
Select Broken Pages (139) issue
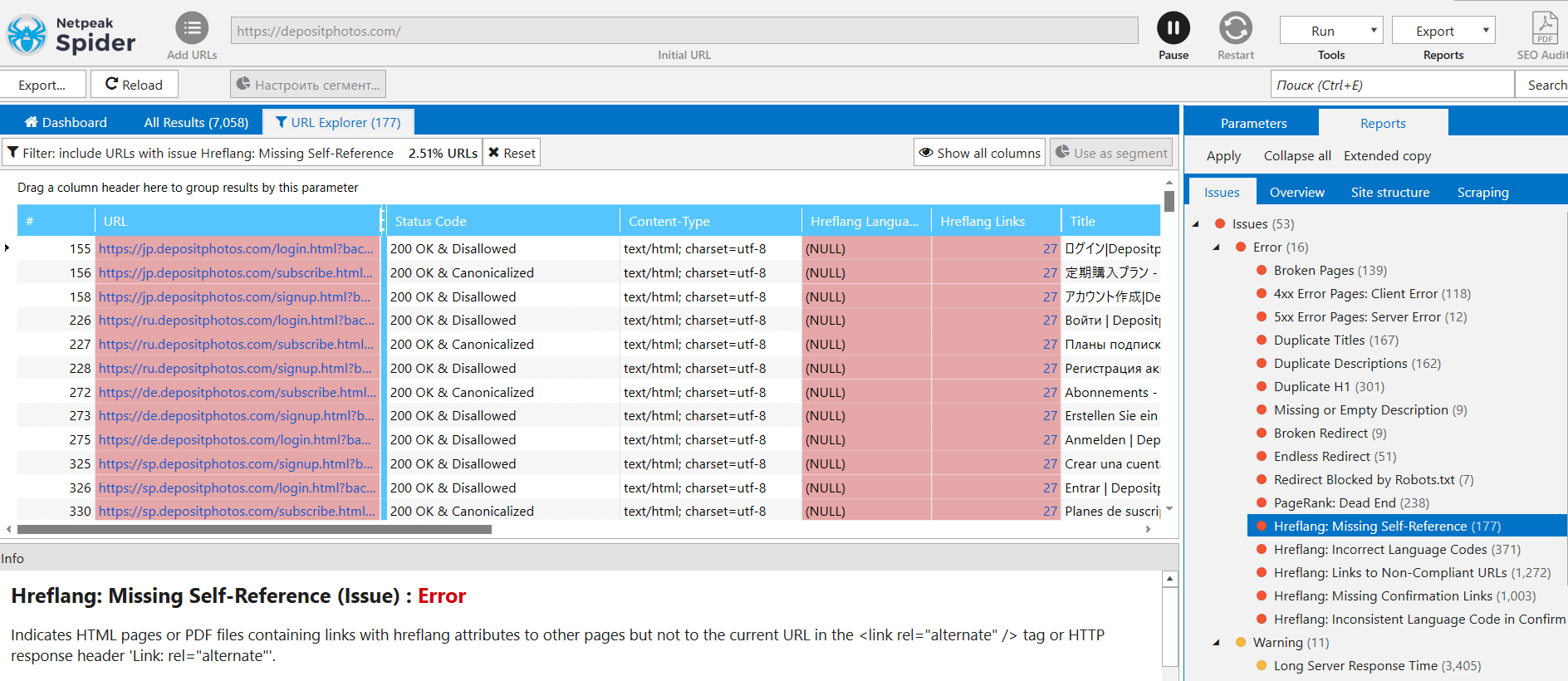tap(1330, 270)
